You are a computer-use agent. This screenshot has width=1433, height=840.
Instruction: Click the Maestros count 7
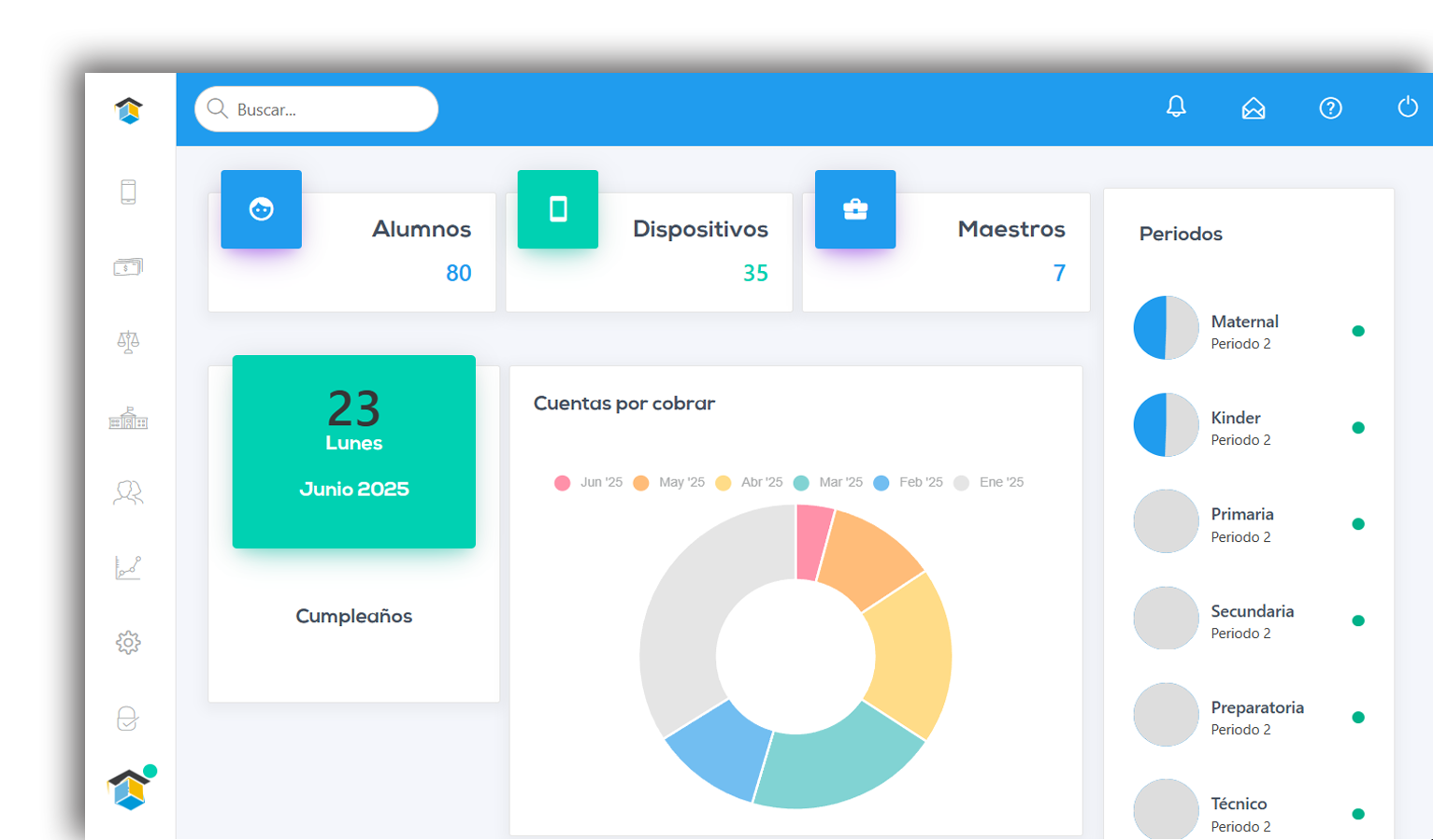point(1059,273)
